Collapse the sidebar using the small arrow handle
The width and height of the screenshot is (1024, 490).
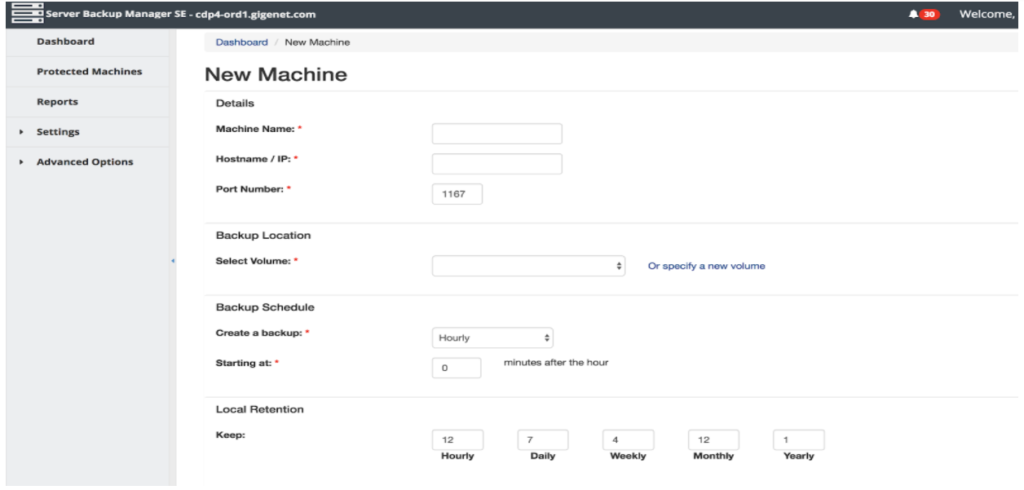click(173, 261)
